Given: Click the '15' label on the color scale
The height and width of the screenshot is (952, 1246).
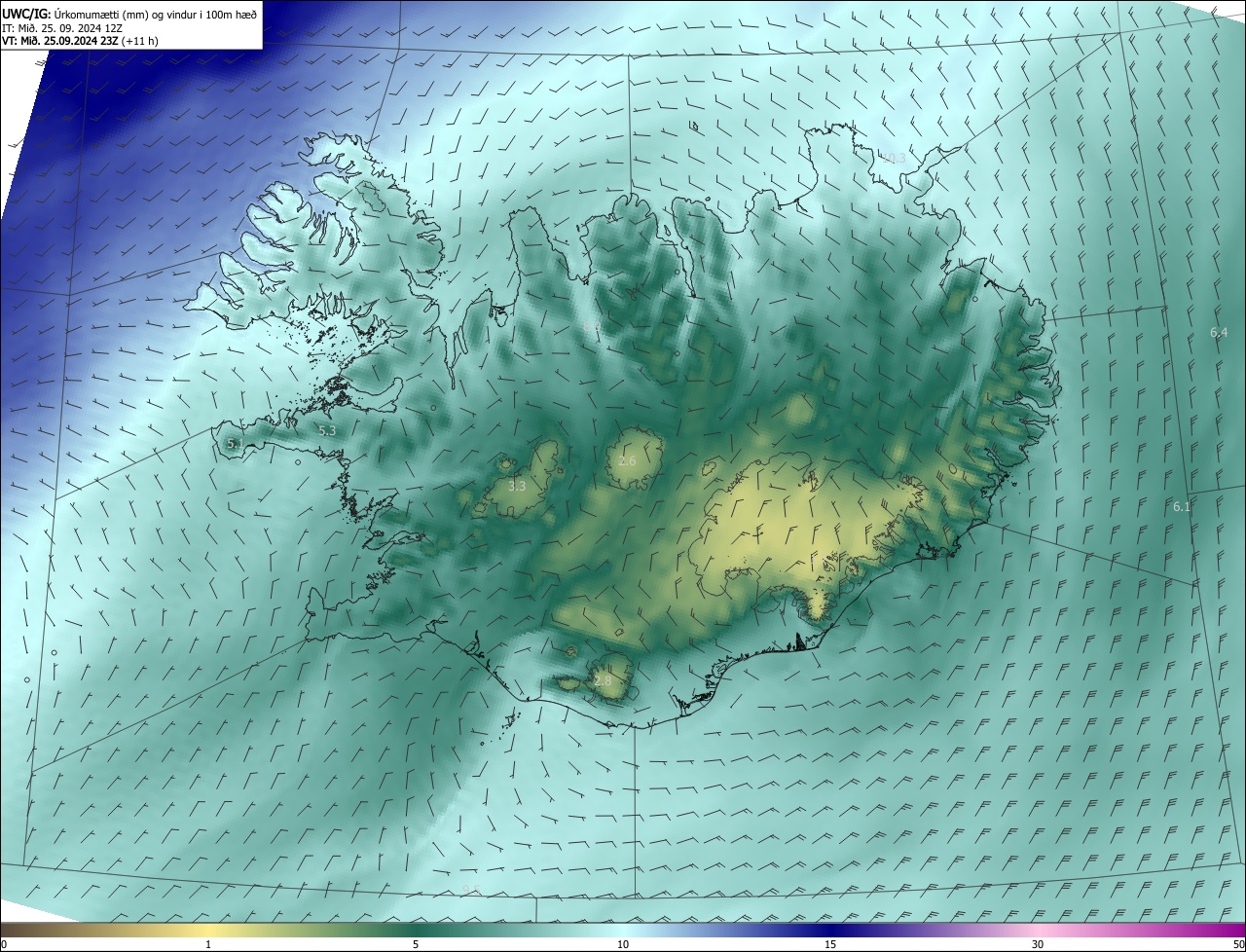Looking at the screenshot, I should pyautogui.click(x=830, y=944).
